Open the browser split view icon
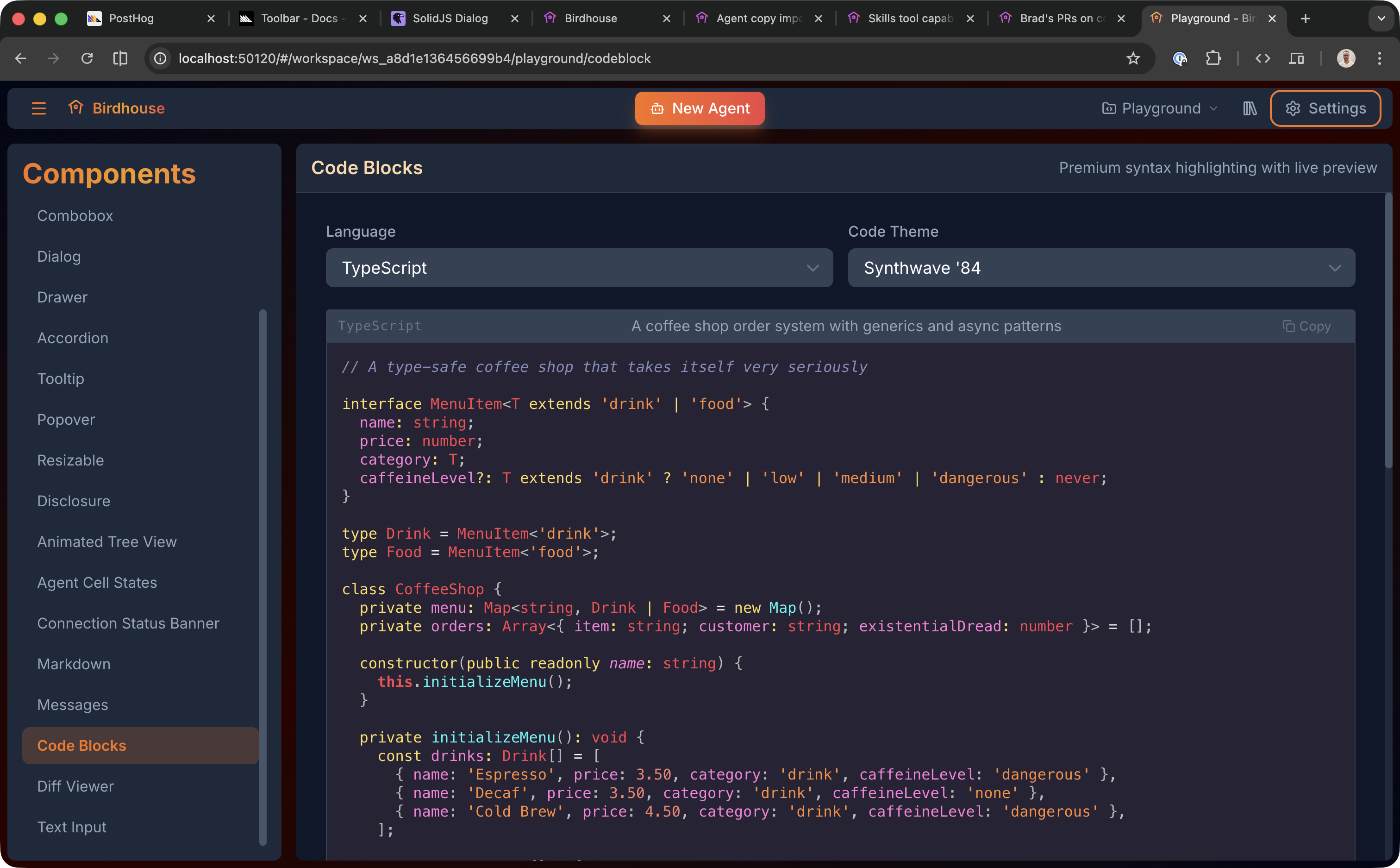The image size is (1400, 868). click(120, 58)
